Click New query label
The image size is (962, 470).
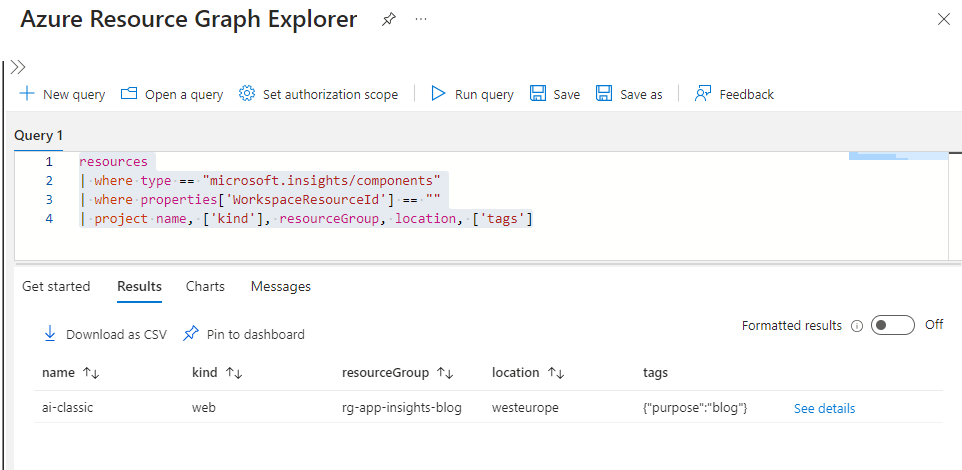[74, 94]
